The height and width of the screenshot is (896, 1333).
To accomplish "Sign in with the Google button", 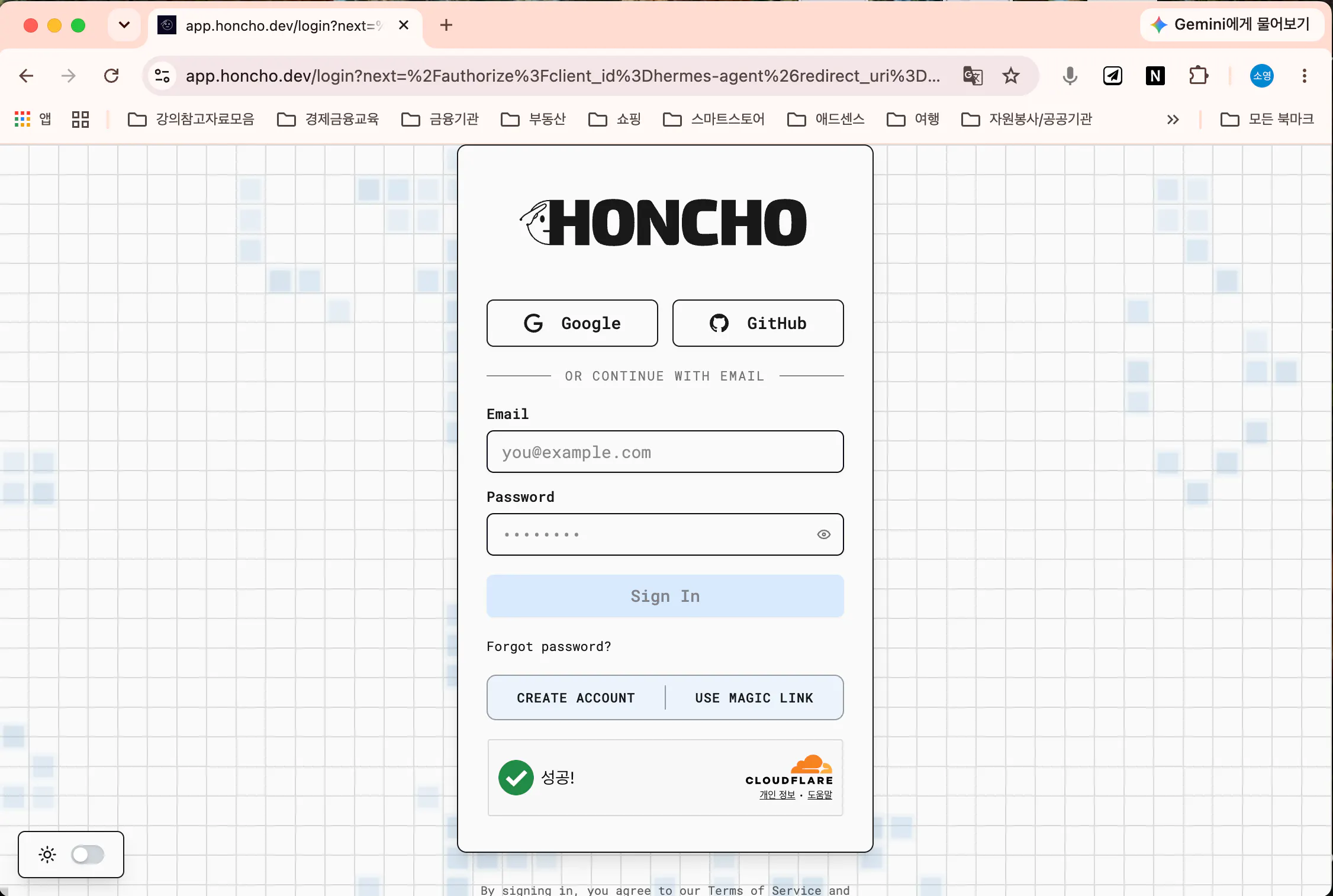I will 572,323.
